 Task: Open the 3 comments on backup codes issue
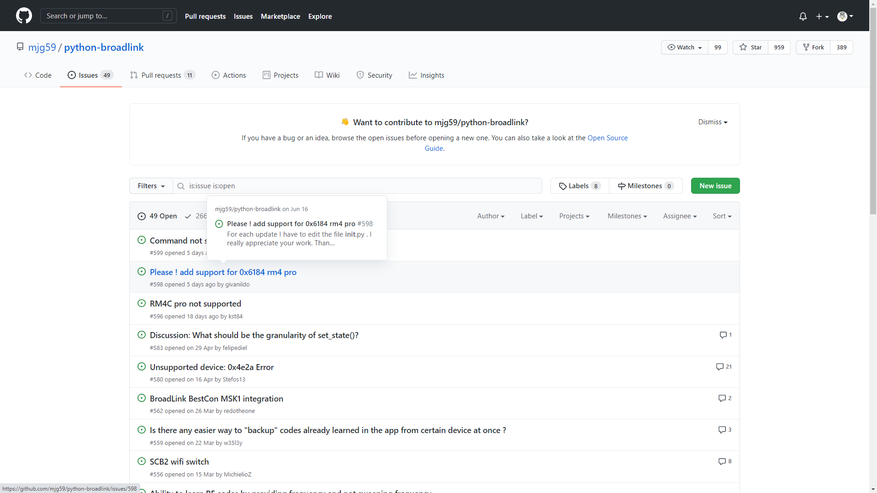pos(725,430)
